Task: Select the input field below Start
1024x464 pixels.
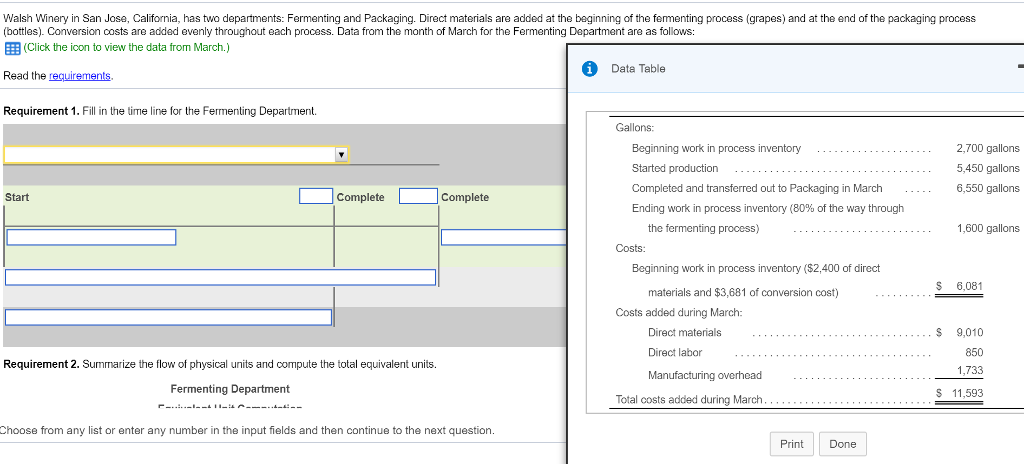Action: [91, 237]
